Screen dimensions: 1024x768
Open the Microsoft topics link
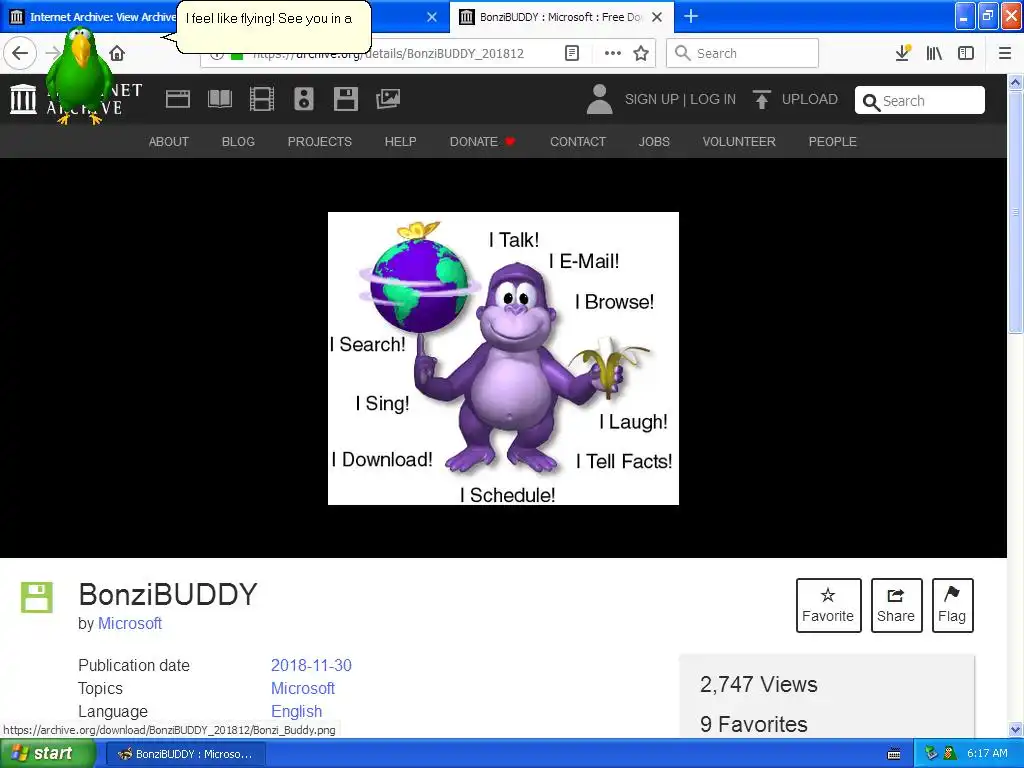click(x=303, y=688)
